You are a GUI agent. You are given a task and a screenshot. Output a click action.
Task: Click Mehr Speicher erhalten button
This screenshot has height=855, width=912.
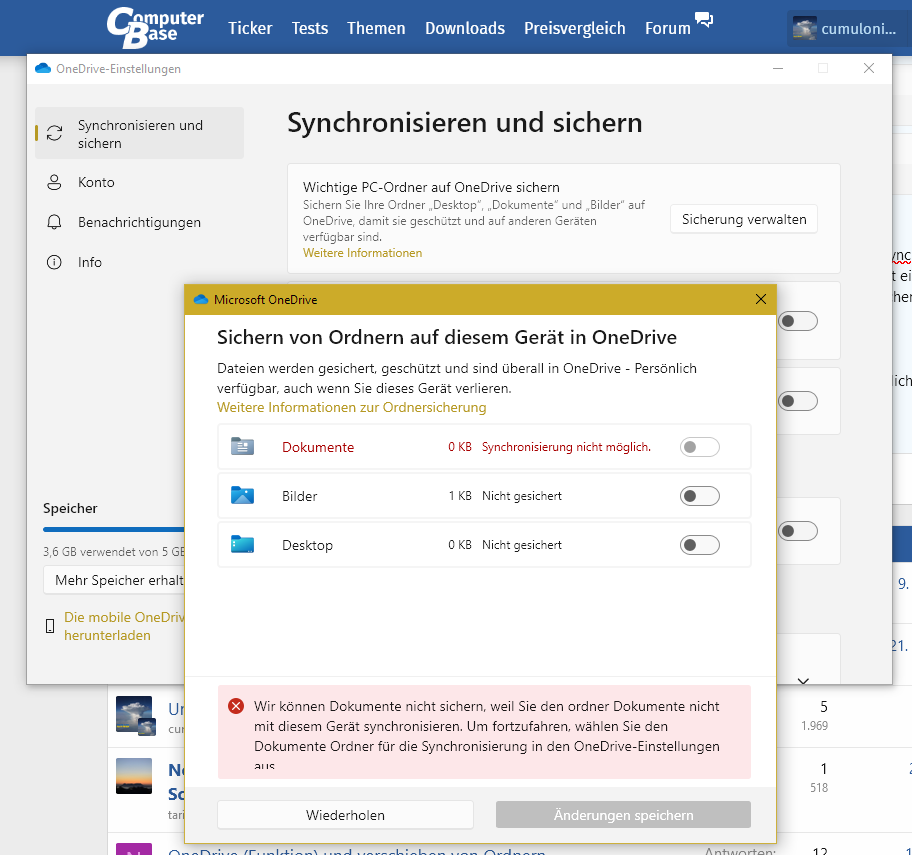click(x=114, y=580)
